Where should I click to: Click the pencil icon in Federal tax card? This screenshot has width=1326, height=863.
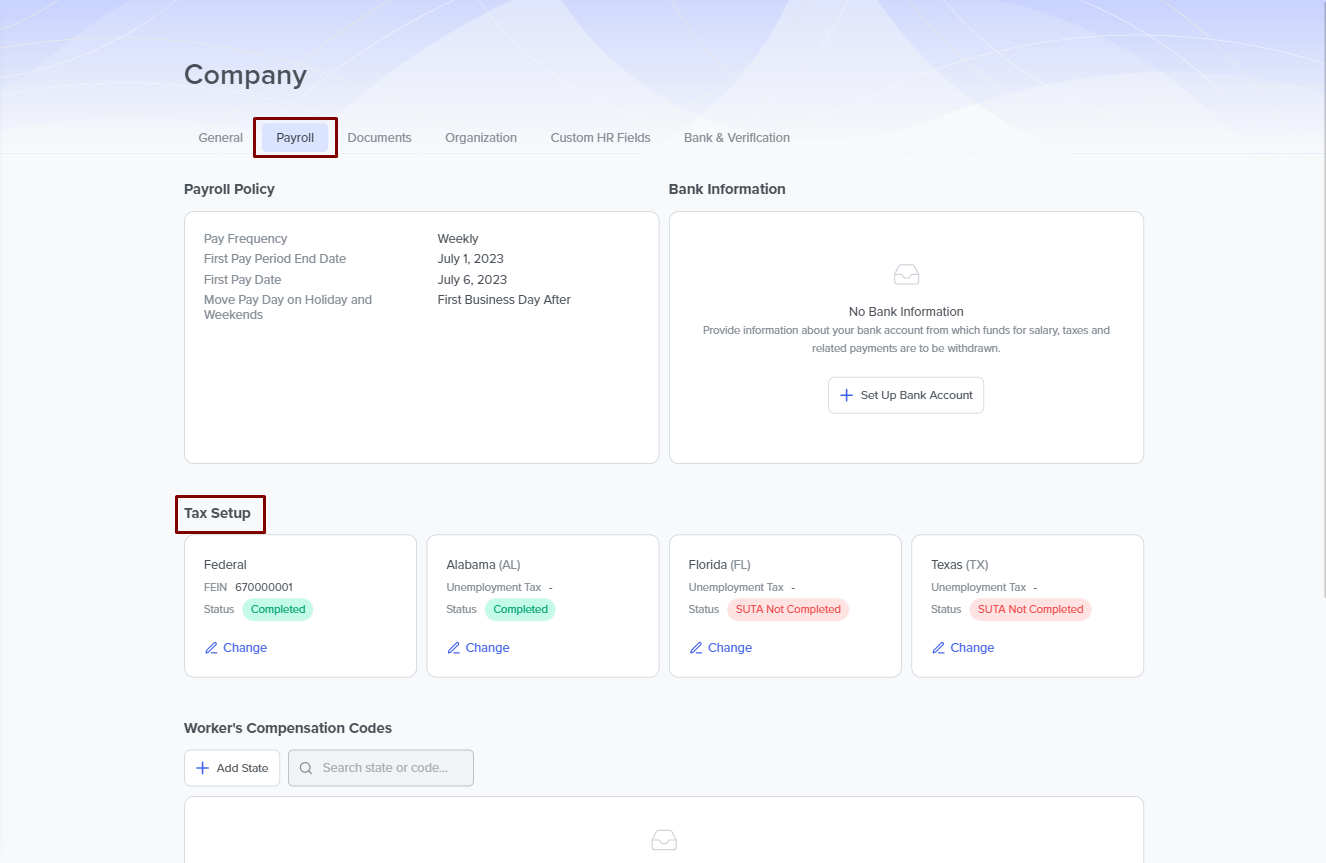[x=211, y=648]
